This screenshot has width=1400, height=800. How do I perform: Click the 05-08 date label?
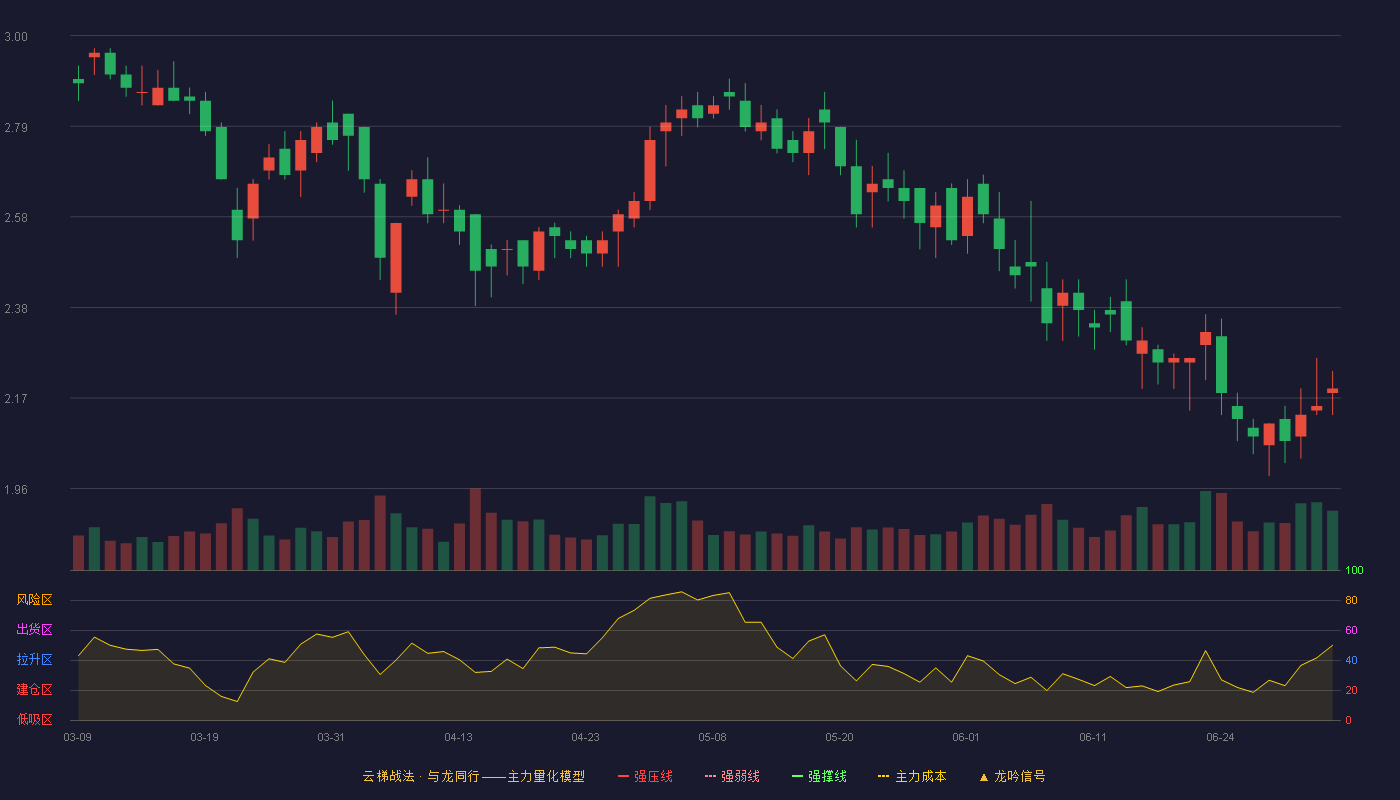pos(712,737)
